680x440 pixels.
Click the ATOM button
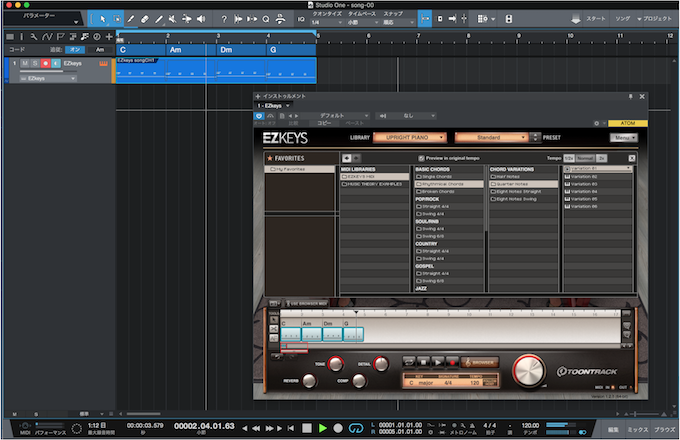point(628,124)
